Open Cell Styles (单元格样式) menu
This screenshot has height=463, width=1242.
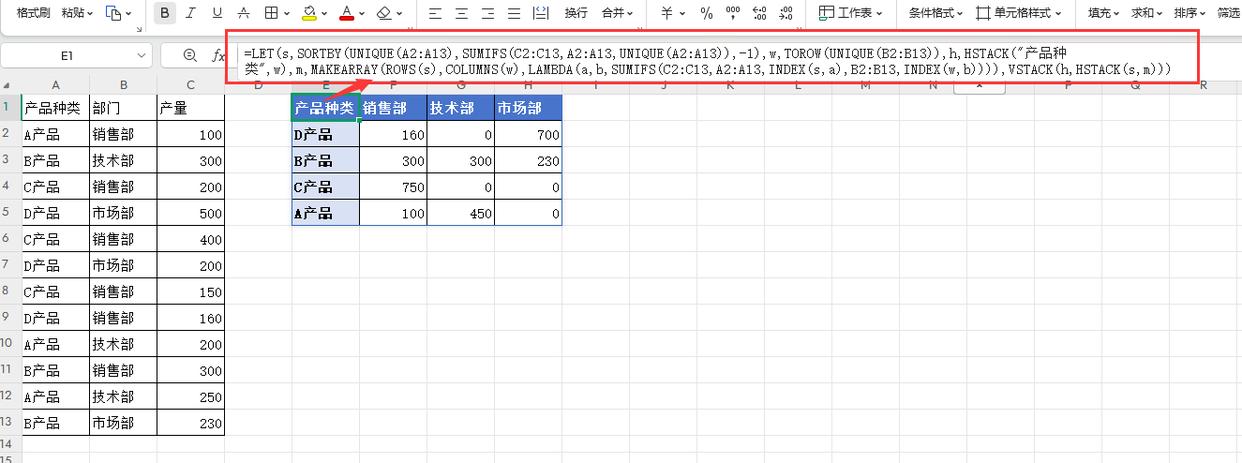(x=1020, y=13)
